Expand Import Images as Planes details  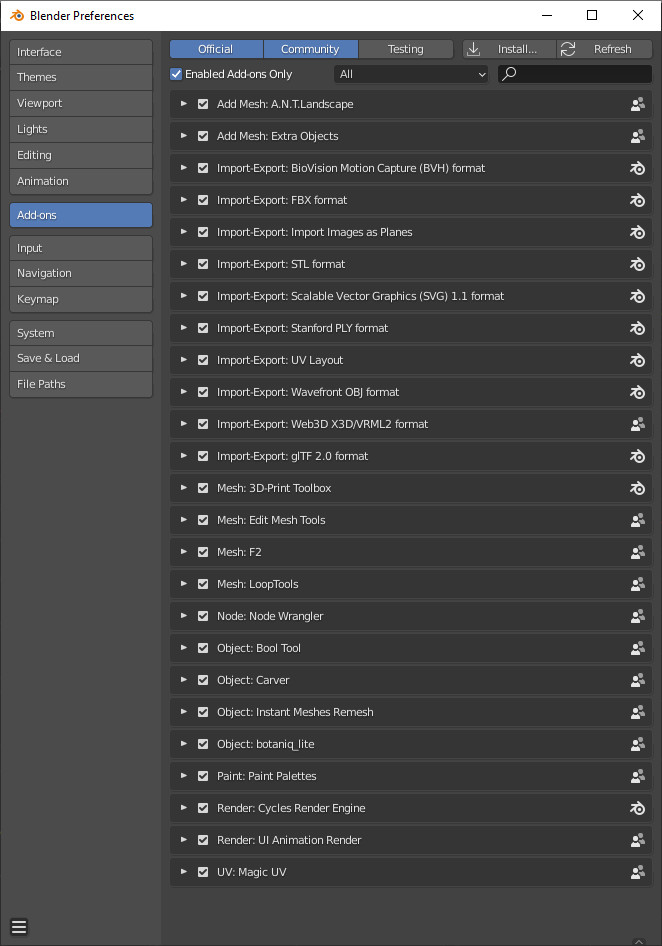pos(184,232)
